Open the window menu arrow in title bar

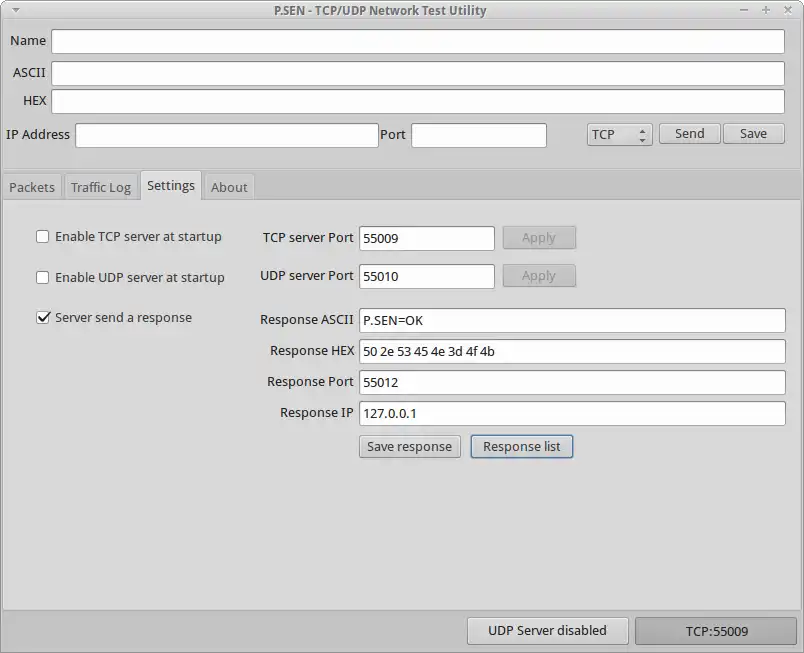[16, 10]
